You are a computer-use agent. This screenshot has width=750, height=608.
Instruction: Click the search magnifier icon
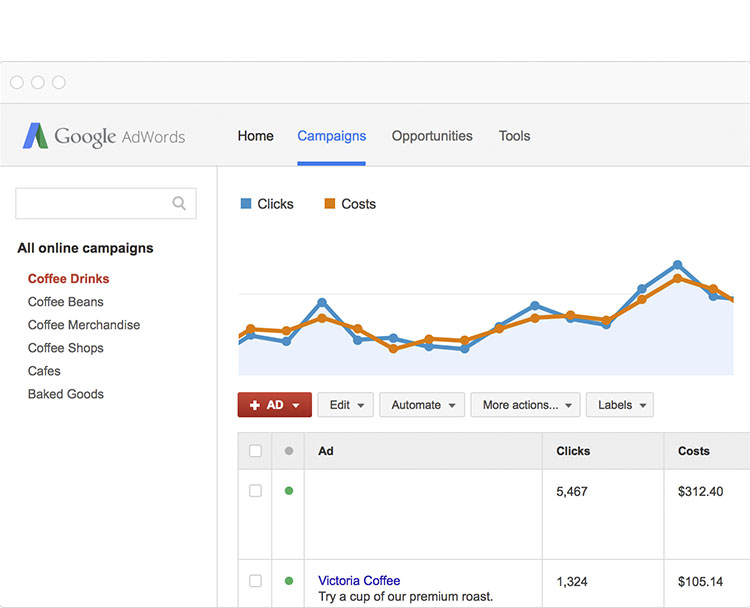click(x=179, y=203)
